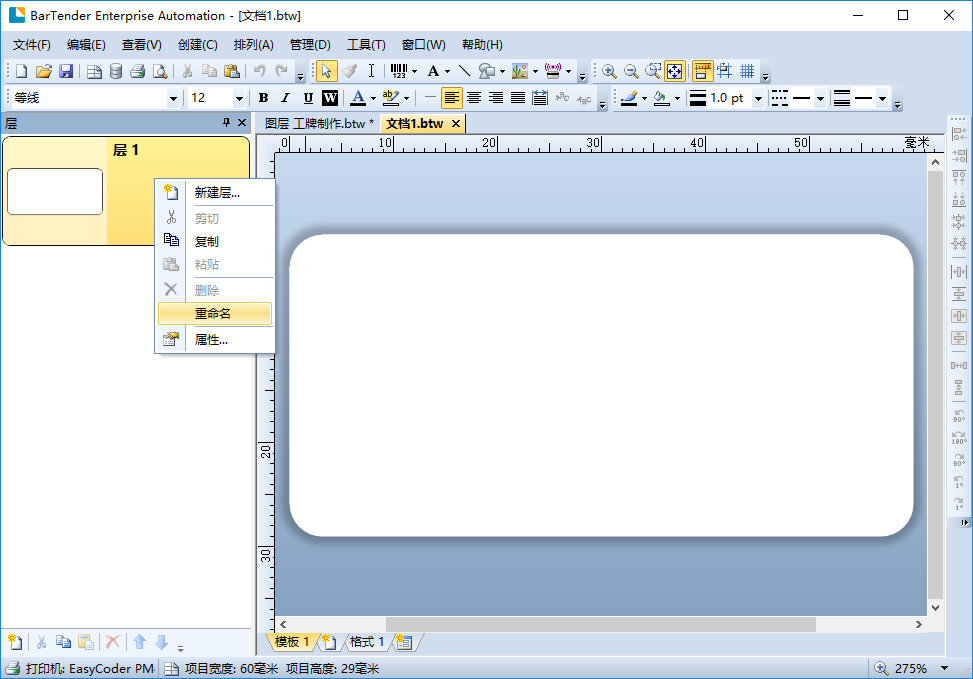Open 属性... from the context menu
The image size is (973, 679).
click(x=211, y=340)
